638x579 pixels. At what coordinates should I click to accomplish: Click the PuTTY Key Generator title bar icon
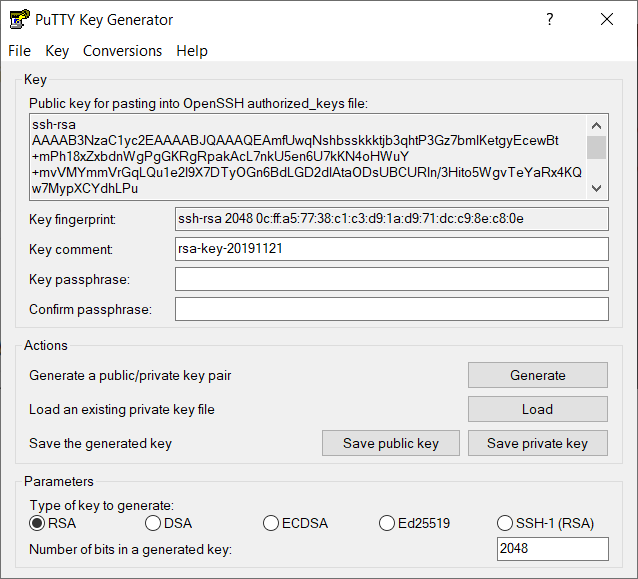[x=18, y=19]
